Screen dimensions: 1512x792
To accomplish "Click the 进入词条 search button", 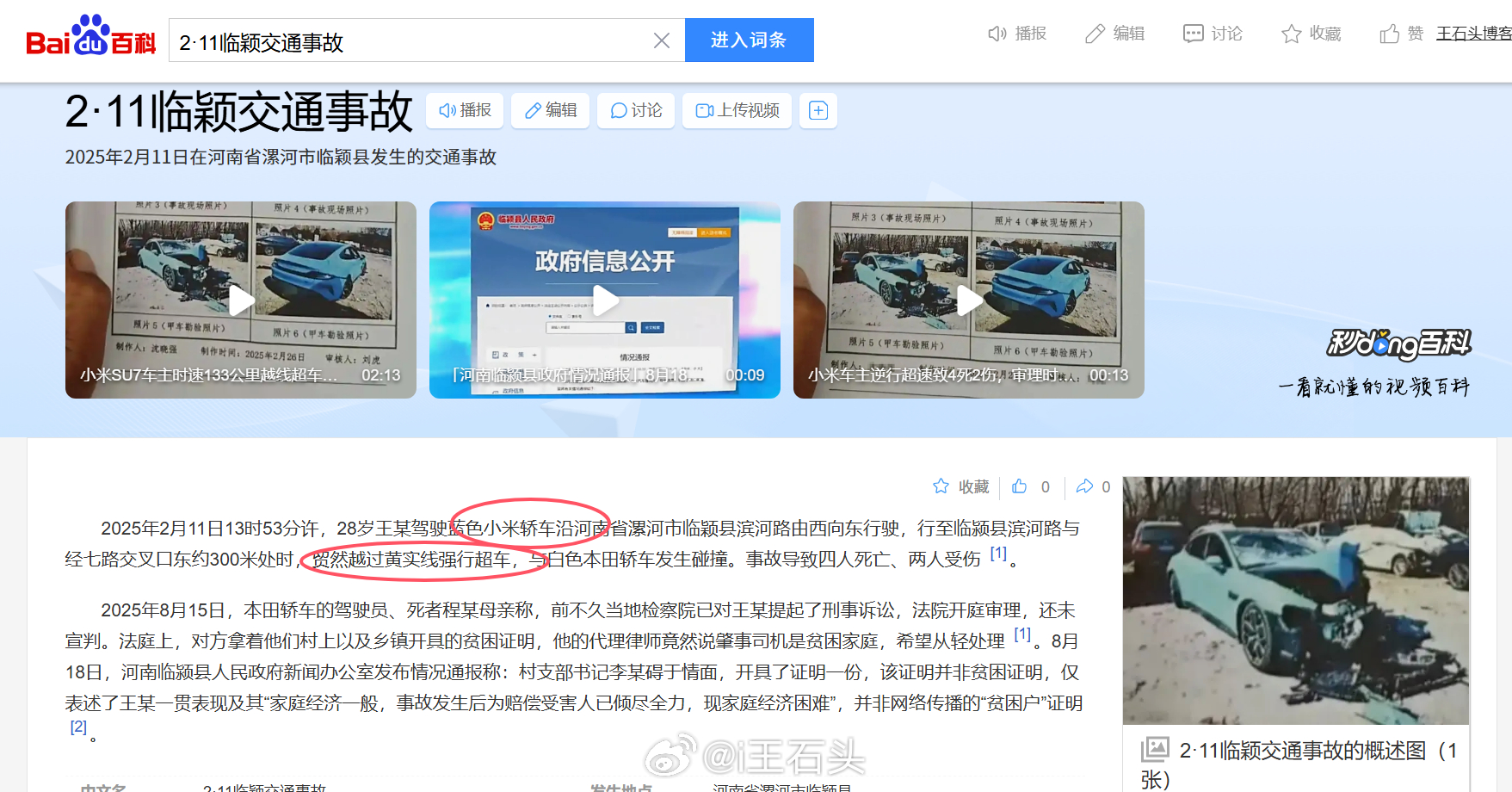I will click(x=749, y=40).
